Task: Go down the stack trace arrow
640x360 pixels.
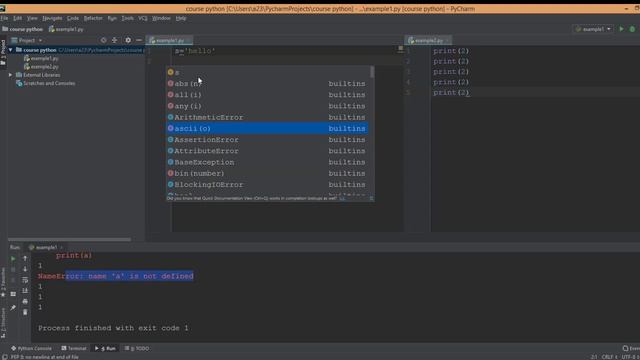Action: pos(25,269)
